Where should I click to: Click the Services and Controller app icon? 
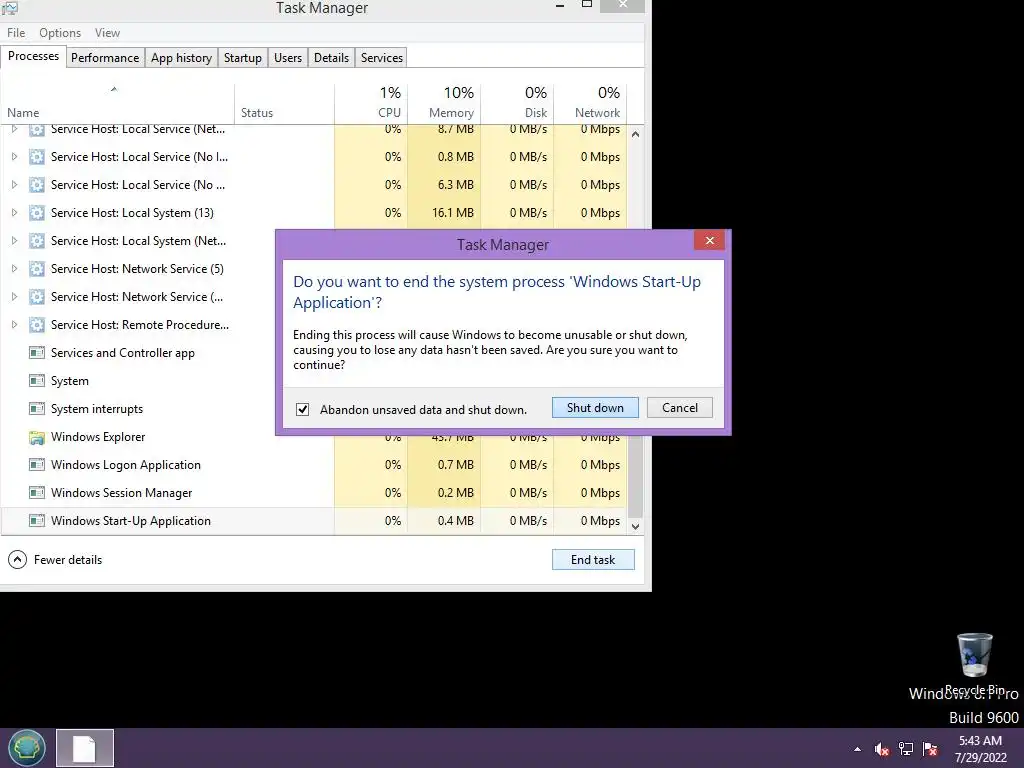tap(37, 353)
